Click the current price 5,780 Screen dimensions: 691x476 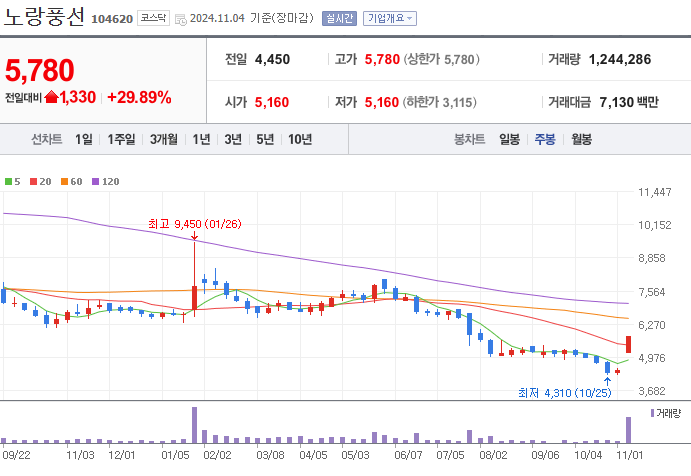click(40, 71)
